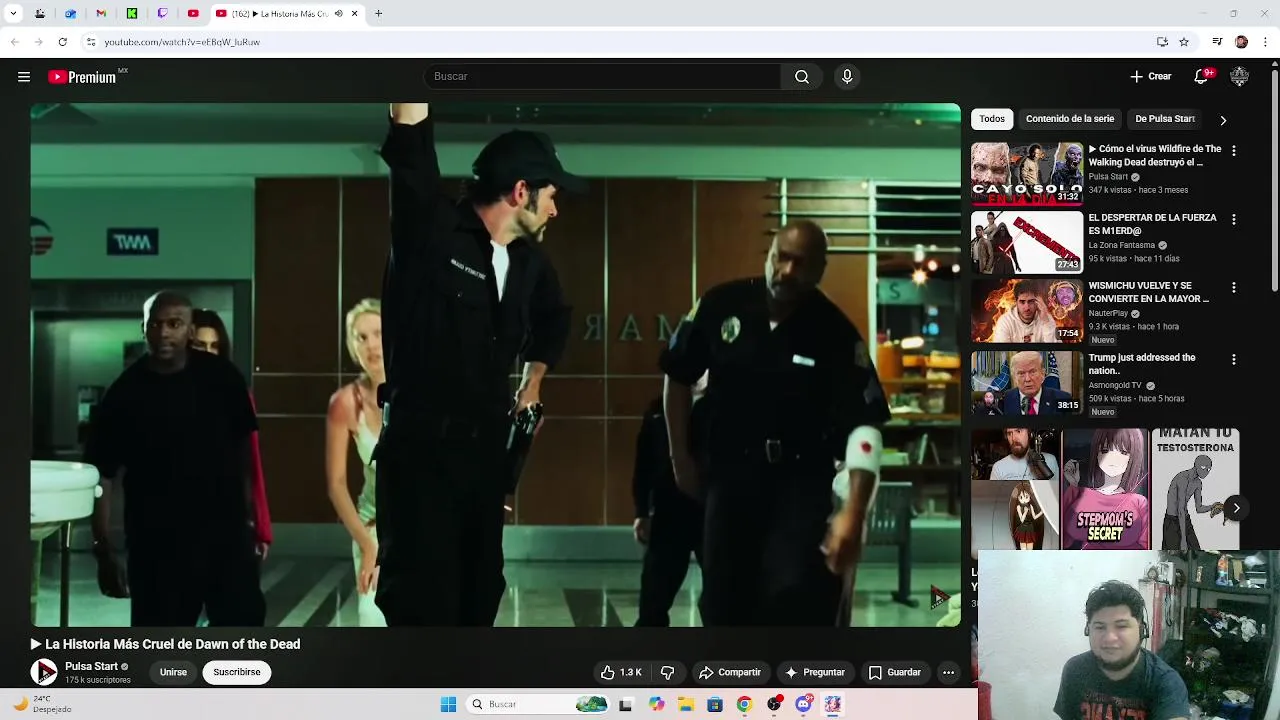Select the Todos filter chip
This screenshot has width=1280, height=720.
(x=992, y=119)
